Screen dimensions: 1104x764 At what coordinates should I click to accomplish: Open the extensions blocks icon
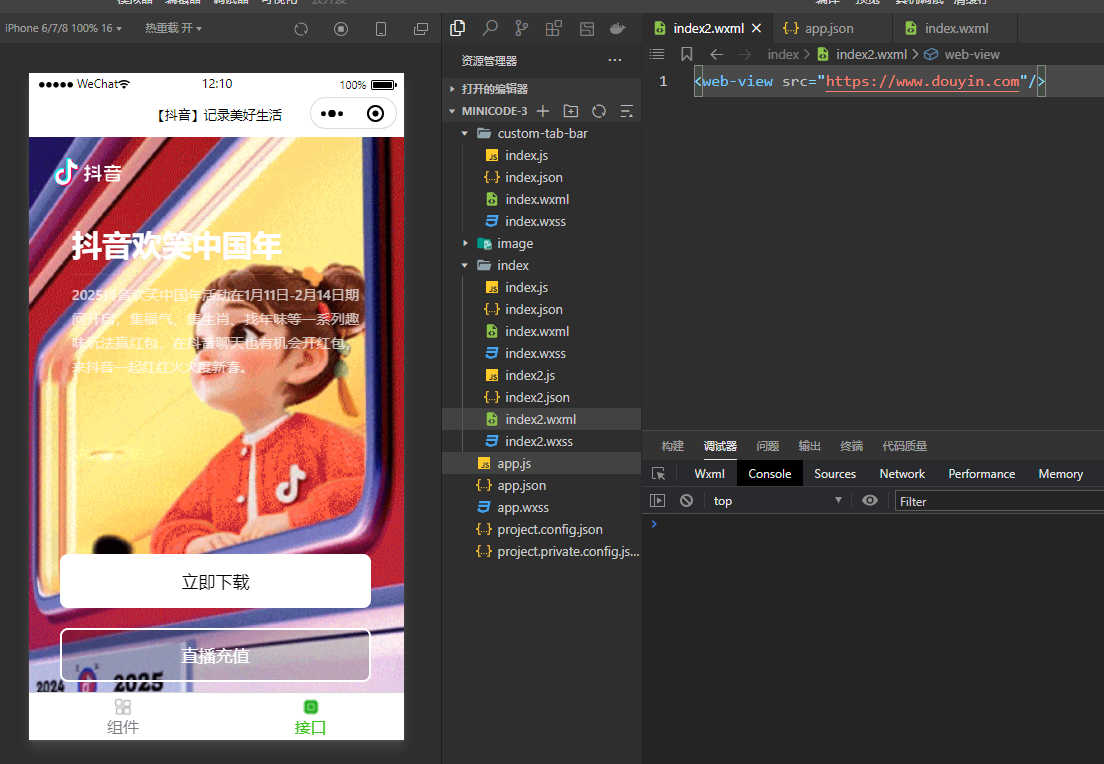(554, 28)
